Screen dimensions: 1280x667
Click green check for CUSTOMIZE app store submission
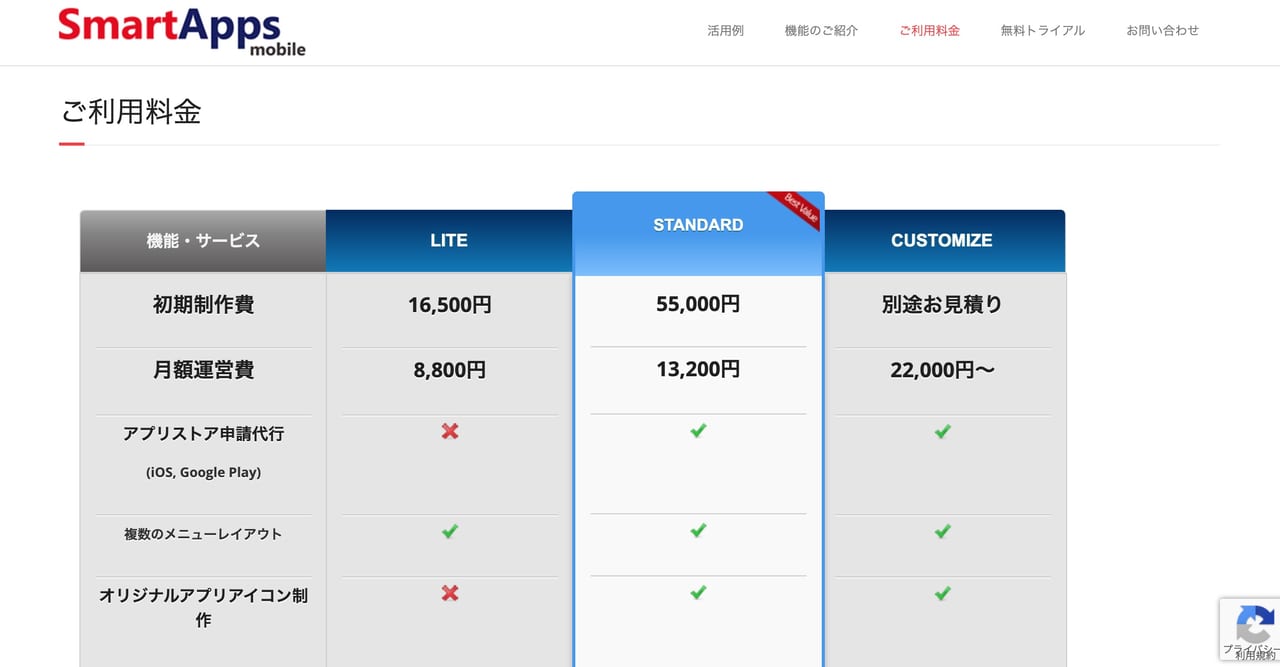coord(942,431)
